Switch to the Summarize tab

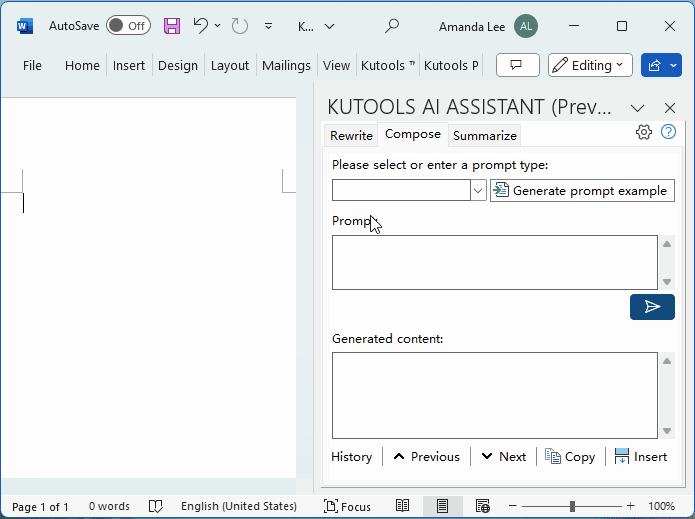point(485,136)
